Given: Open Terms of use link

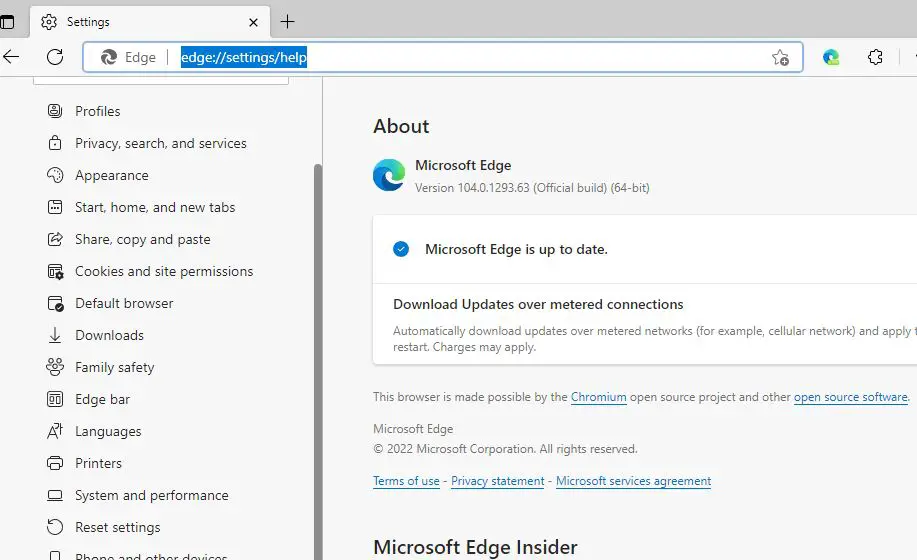Looking at the screenshot, I should [x=406, y=481].
